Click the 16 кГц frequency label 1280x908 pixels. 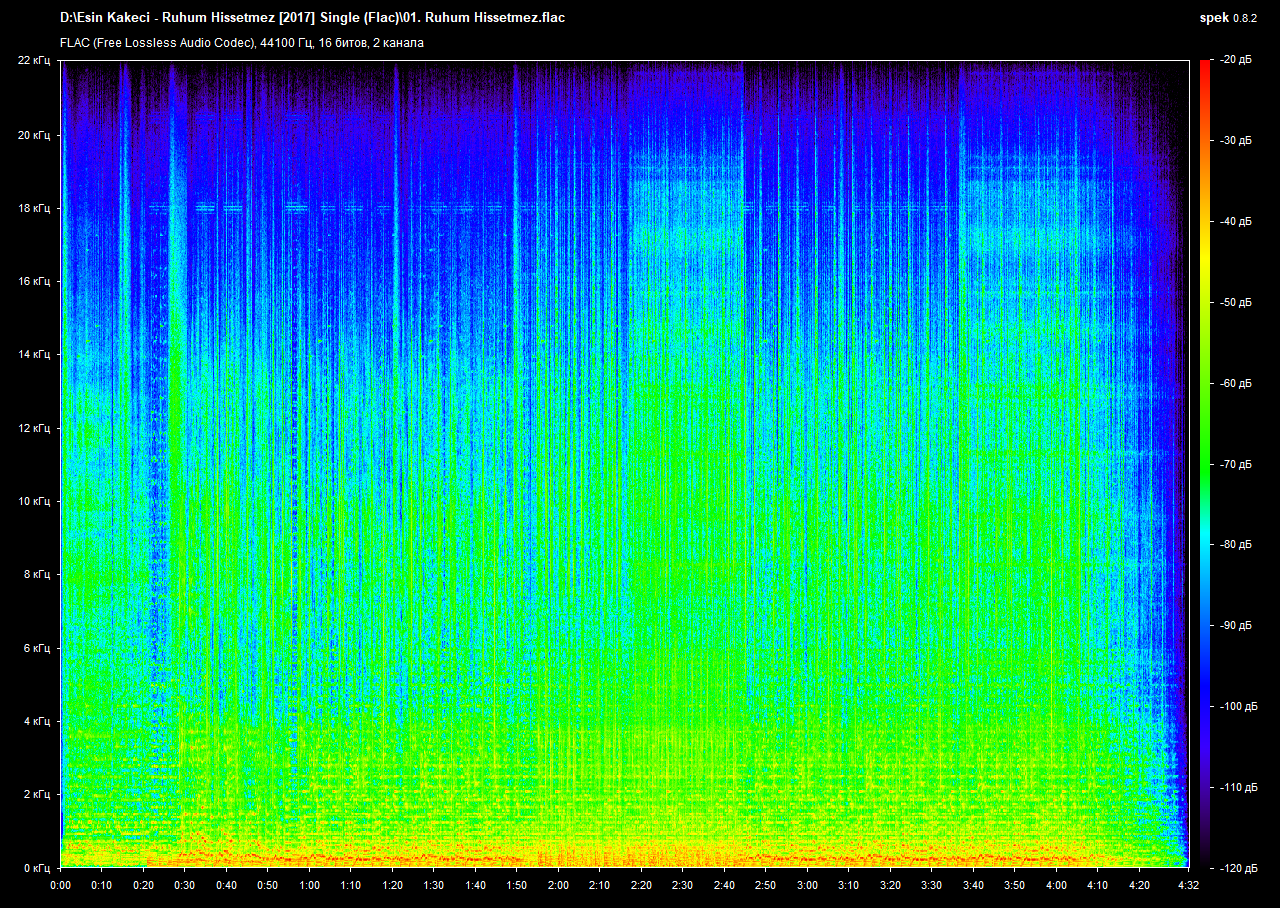[x=34, y=282]
